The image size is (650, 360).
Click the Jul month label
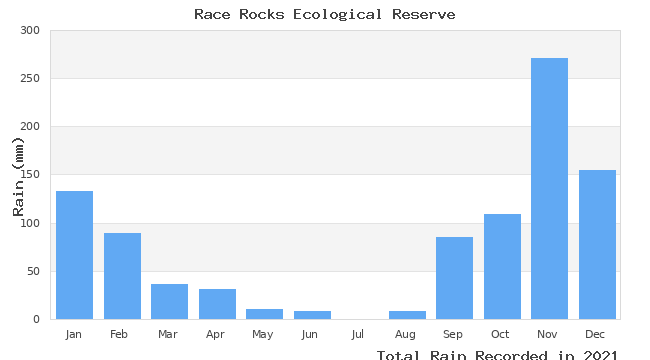click(x=357, y=334)
